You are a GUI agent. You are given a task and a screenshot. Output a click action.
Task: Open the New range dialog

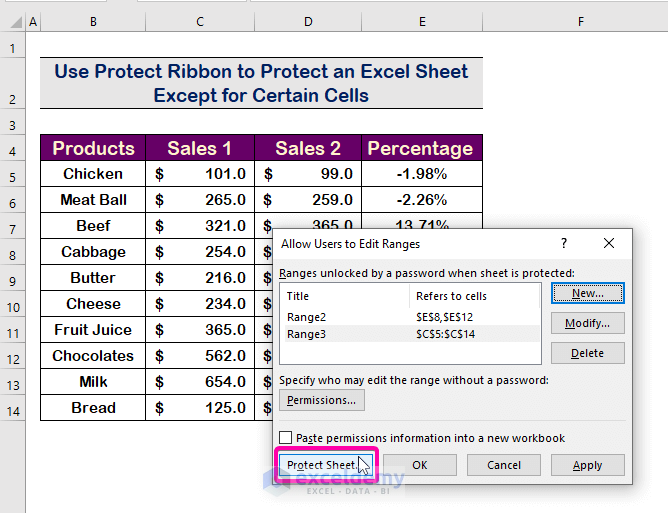click(587, 293)
